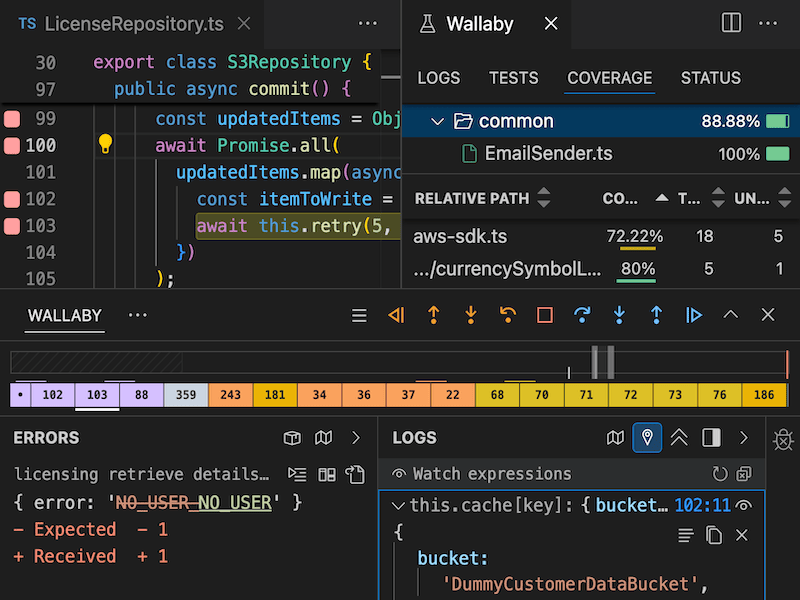This screenshot has height=600, width=800.
Task: Toggle the coverage marker on line 102
Action: click(12, 199)
